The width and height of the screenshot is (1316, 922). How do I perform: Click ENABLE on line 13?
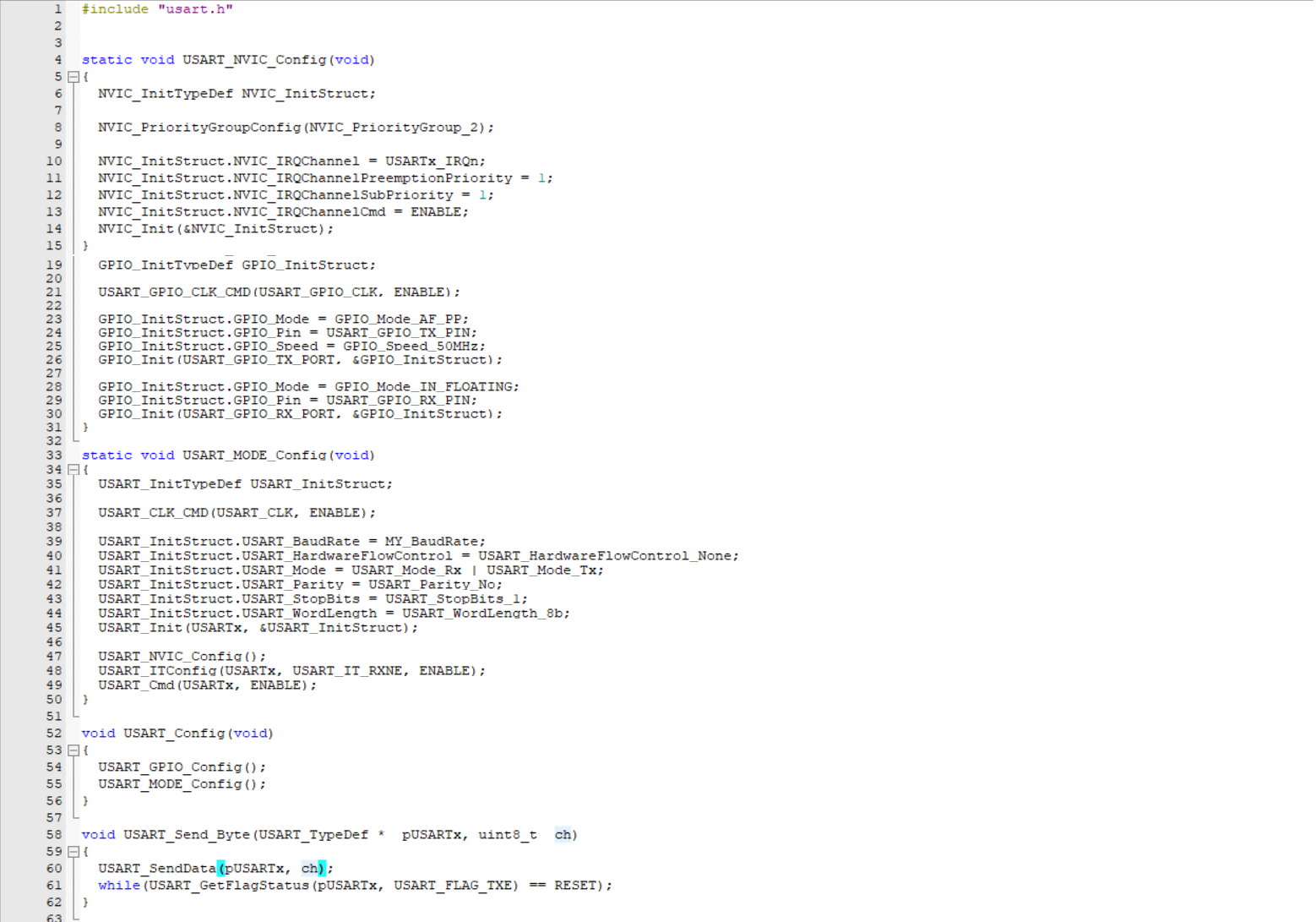436,212
